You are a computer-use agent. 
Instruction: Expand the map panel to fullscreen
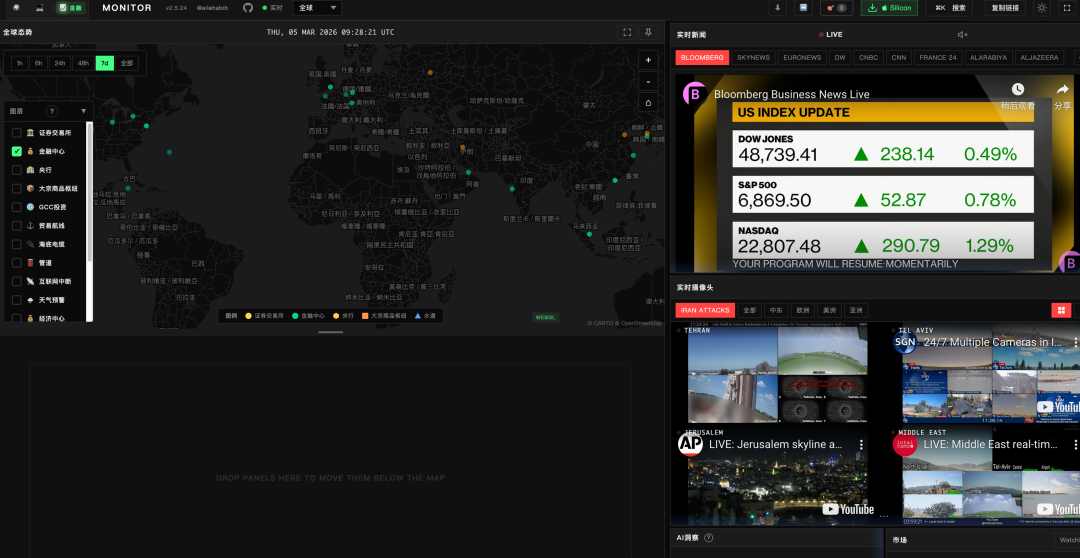[627, 32]
